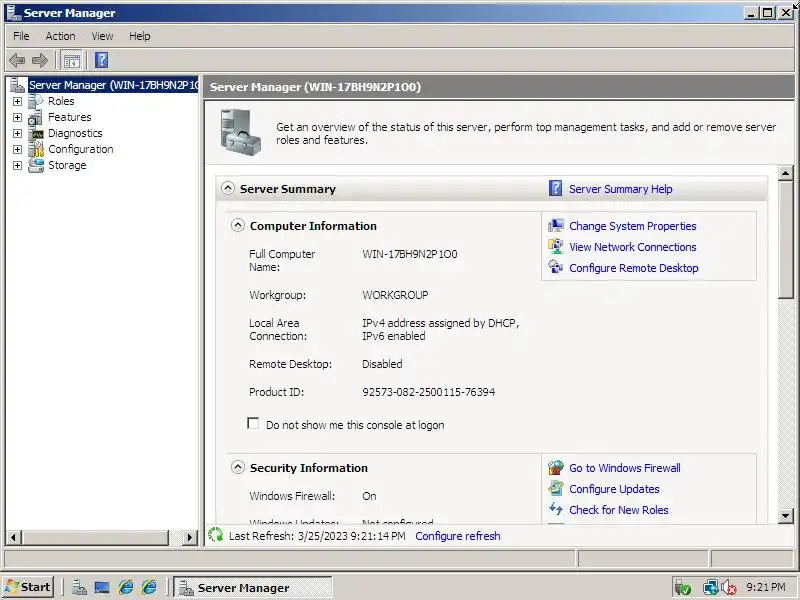This screenshot has width=800, height=600.
Task: Click the Start button
Action: coord(28,587)
